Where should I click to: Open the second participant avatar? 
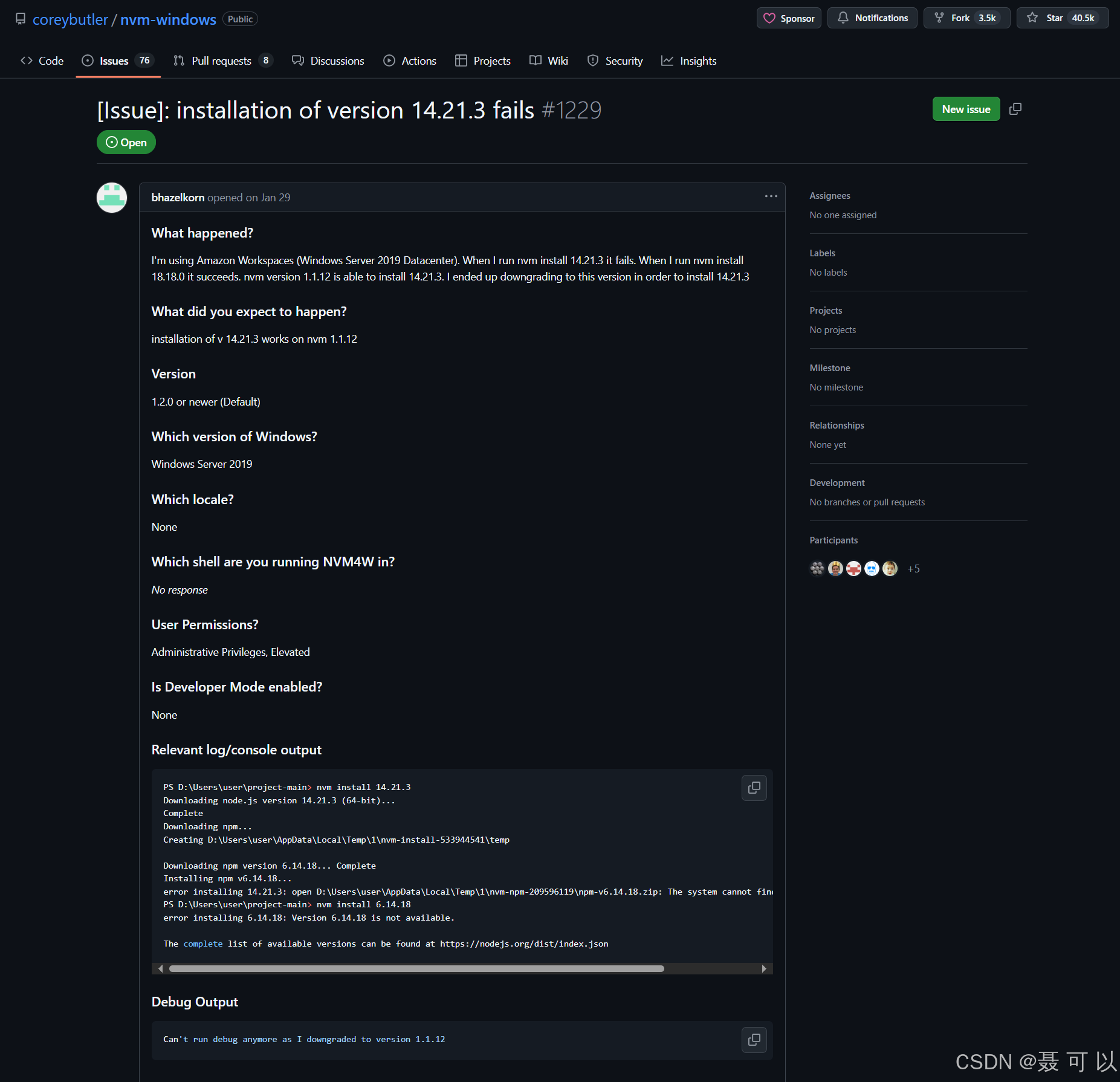pos(835,569)
